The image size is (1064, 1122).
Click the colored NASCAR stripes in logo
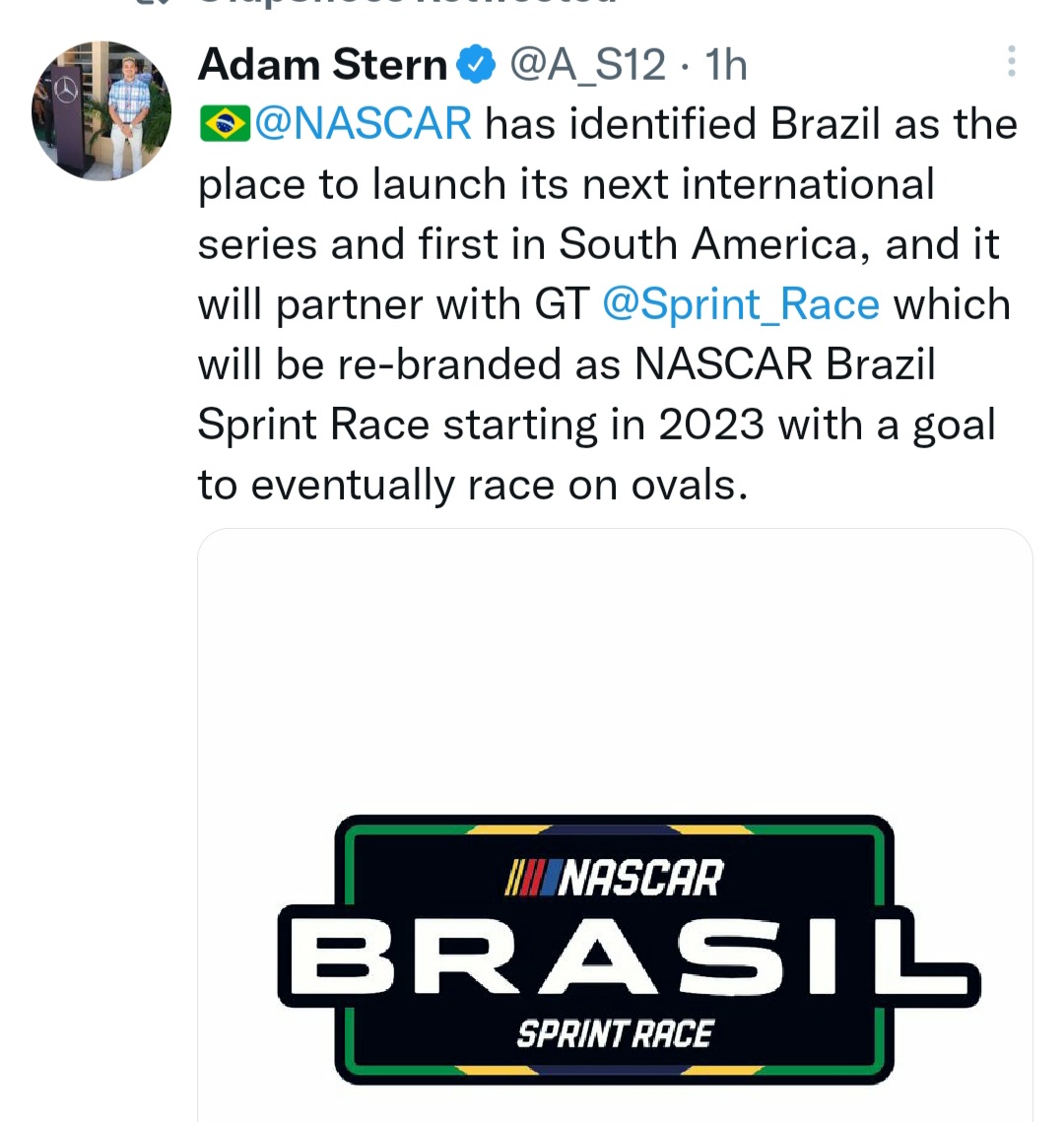pos(530,878)
